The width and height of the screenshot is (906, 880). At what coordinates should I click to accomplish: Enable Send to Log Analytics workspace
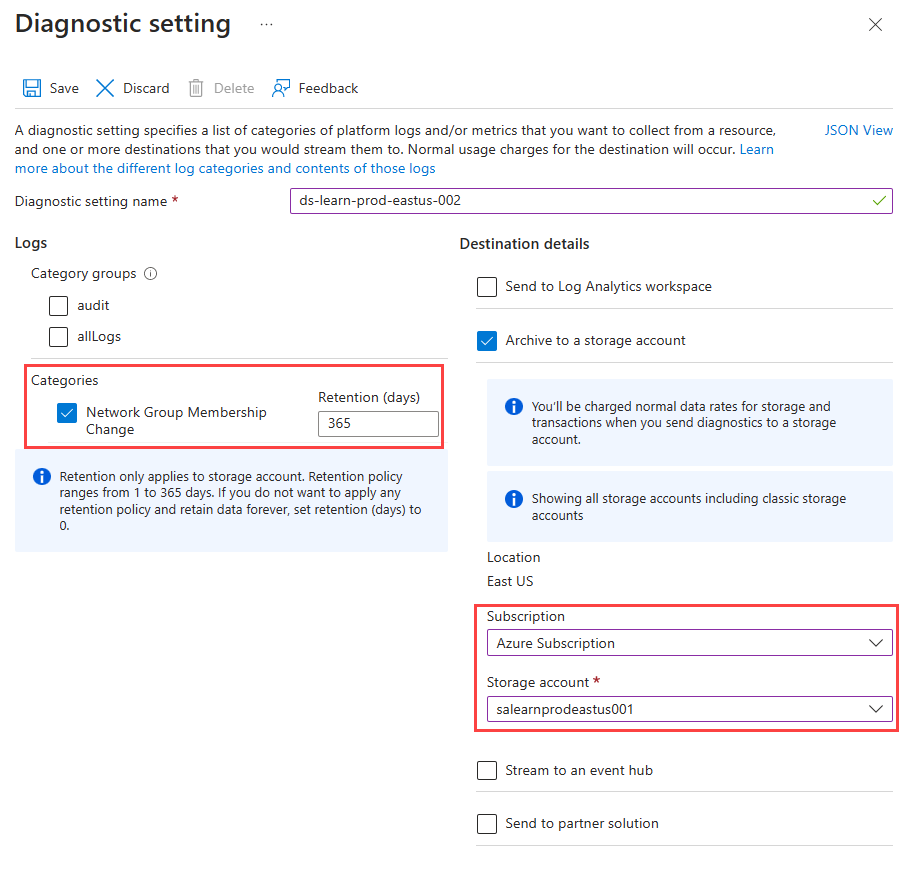[x=487, y=287]
